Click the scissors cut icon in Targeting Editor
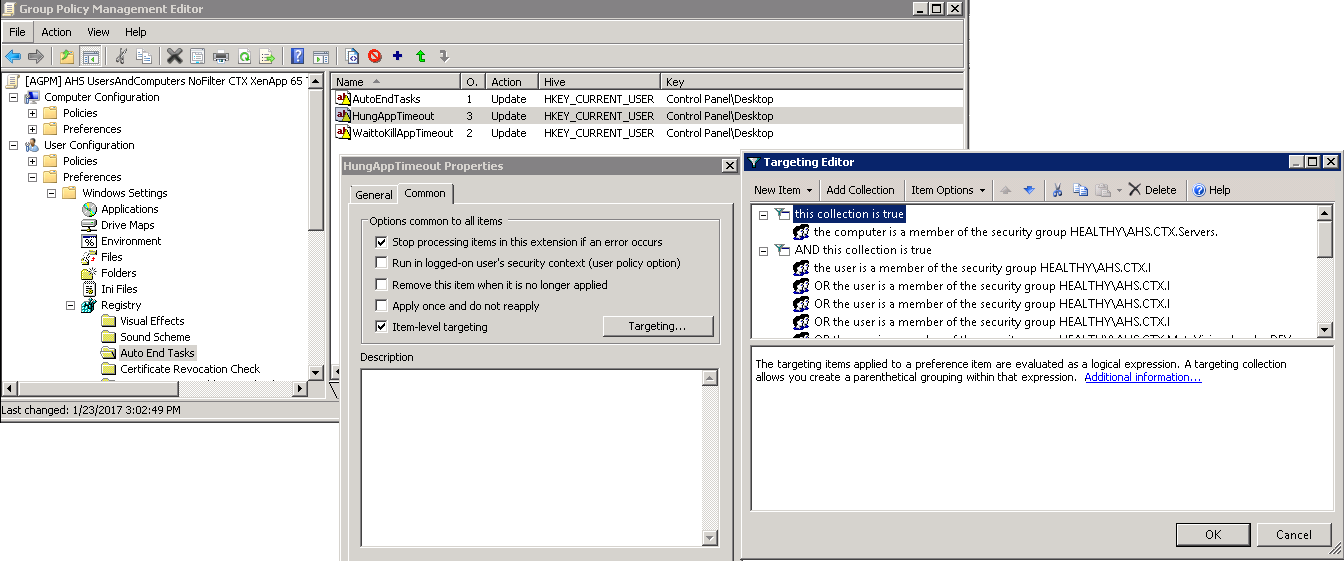The width and height of the screenshot is (1344, 561). 1057,190
